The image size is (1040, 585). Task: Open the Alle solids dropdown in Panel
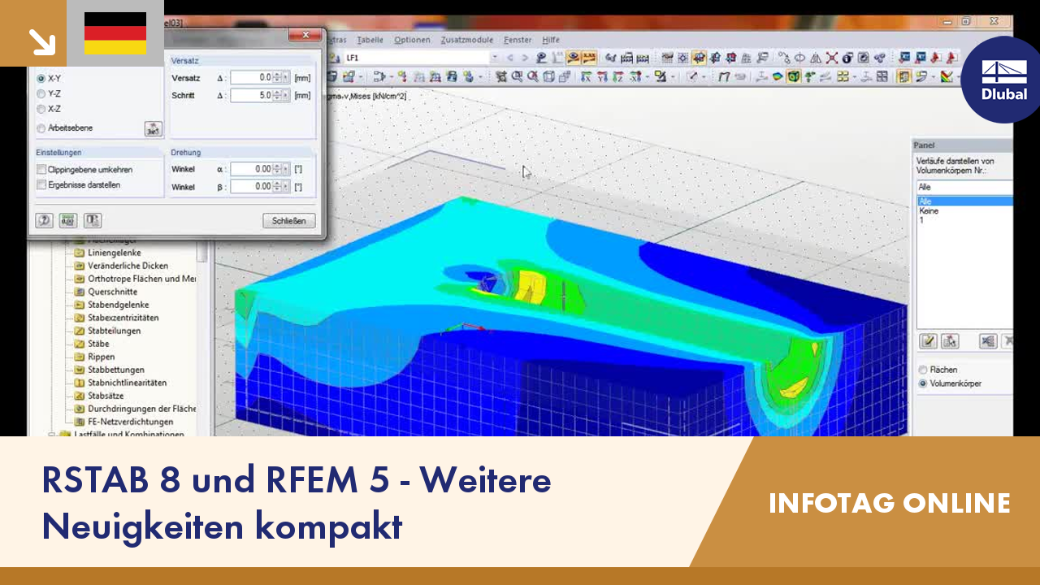(x=964, y=187)
